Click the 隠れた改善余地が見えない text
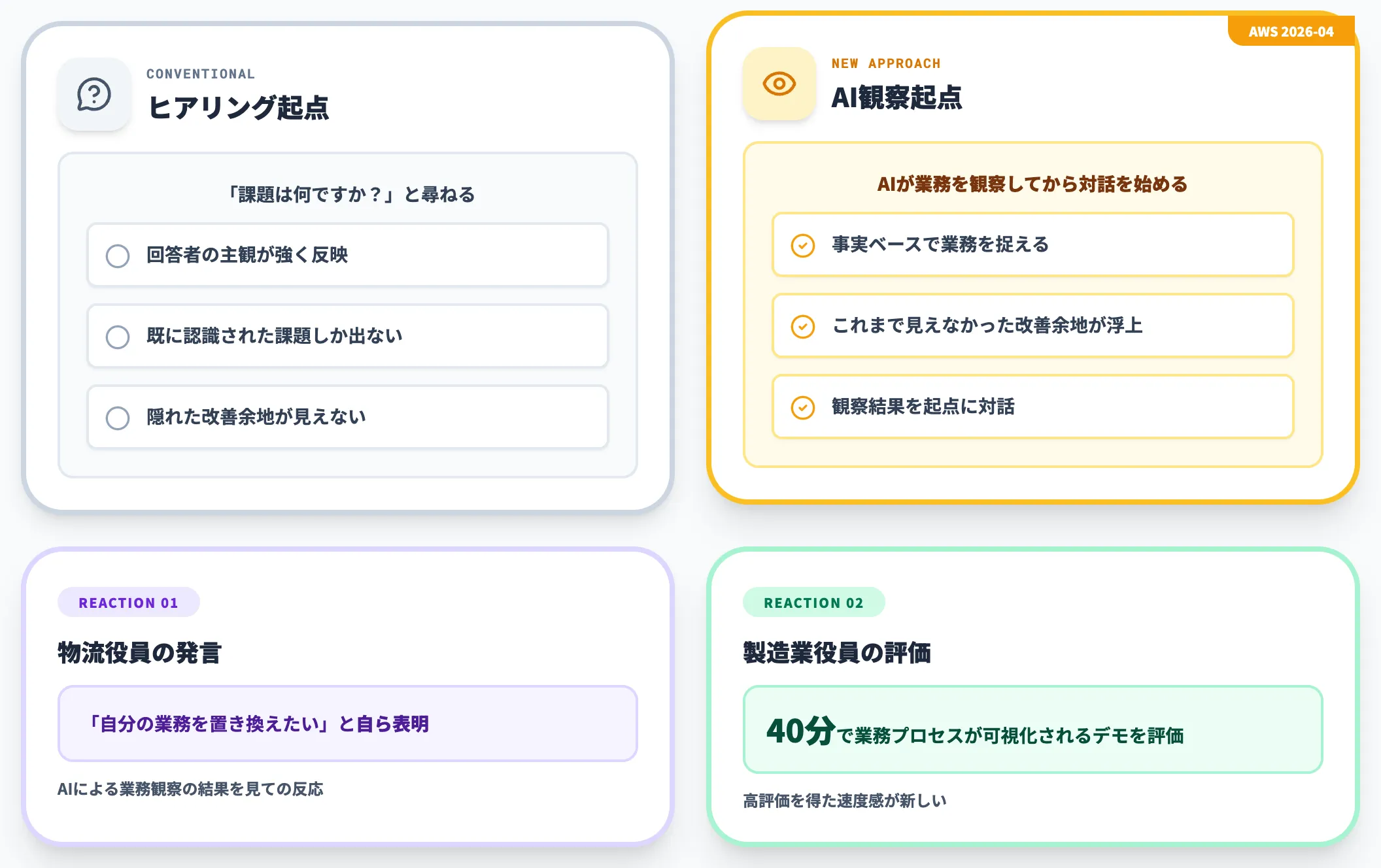Screen dimensions: 1381x868 (256, 417)
